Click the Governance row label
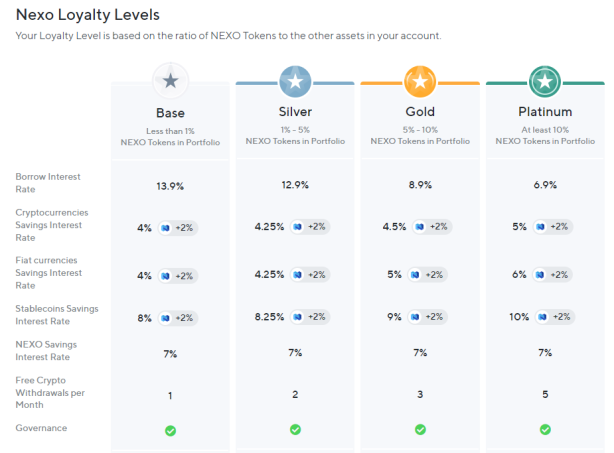Screen dimensions: 614x453 point(41,428)
